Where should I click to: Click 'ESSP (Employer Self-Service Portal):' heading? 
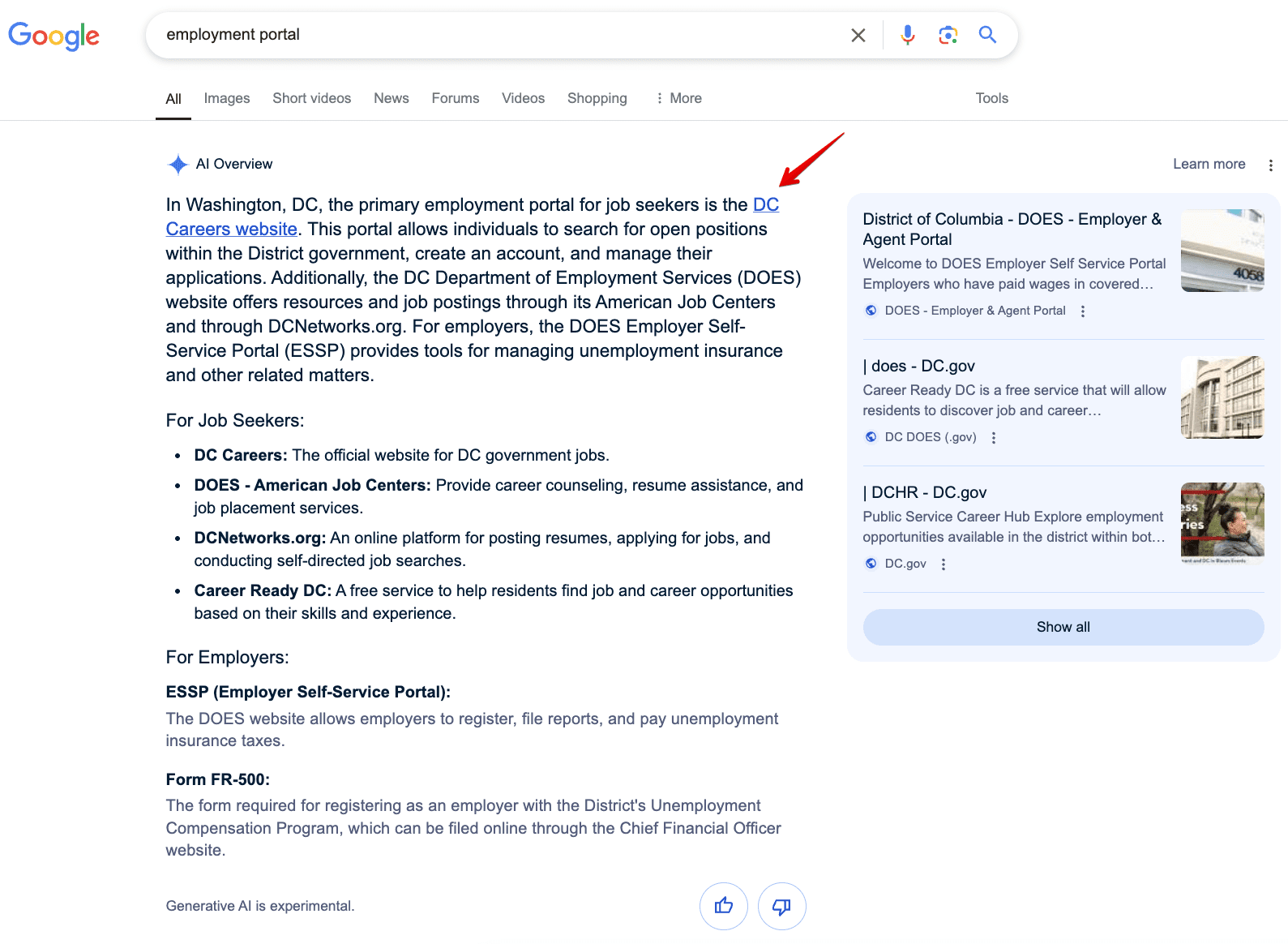pyautogui.click(x=308, y=693)
